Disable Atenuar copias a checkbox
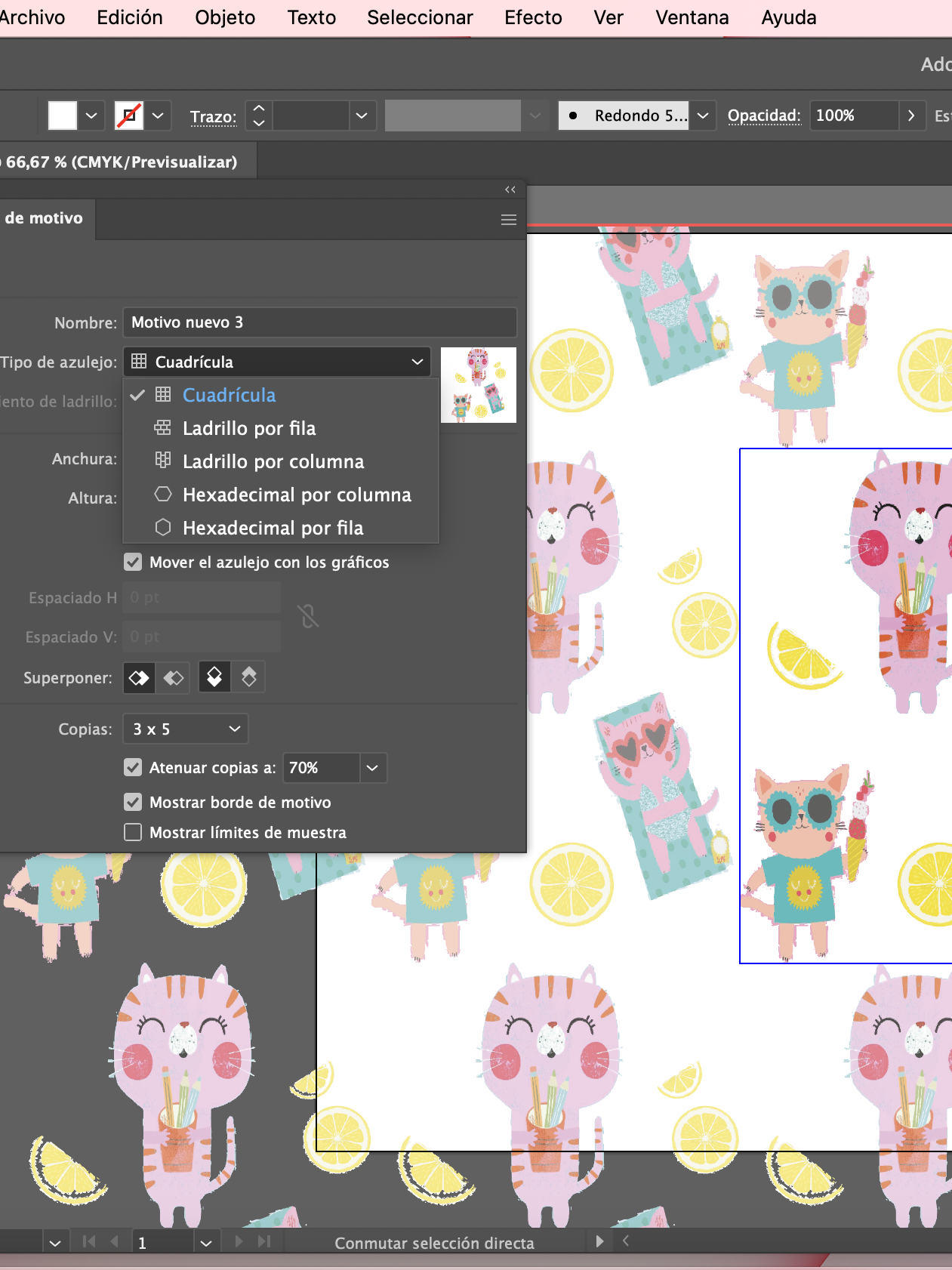This screenshot has width=952, height=1270. click(x=133, y=768)
